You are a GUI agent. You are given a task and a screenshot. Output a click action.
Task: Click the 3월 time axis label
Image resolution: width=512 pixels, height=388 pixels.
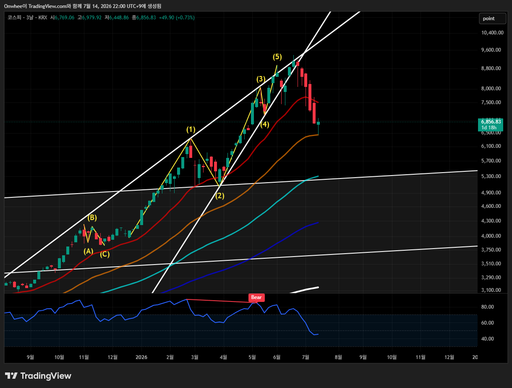coord(195,357)
